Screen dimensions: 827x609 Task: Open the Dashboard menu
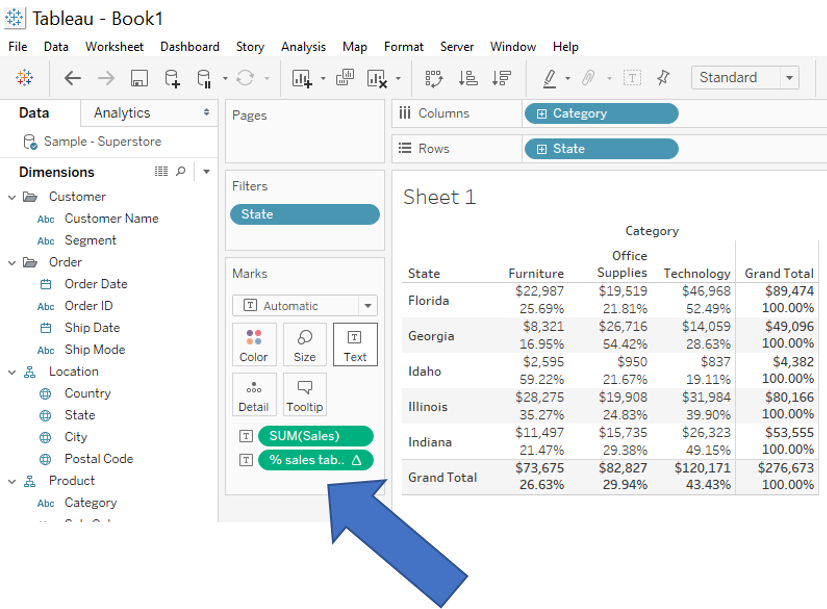click(x=189, y=46)
